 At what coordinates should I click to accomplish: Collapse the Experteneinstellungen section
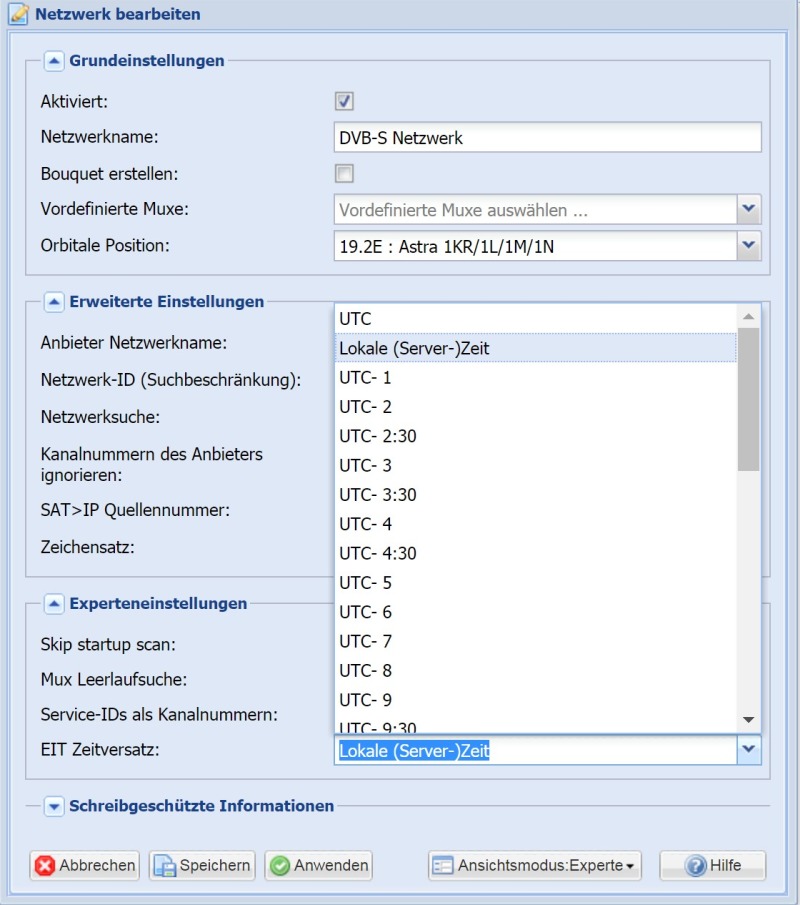[54, 604]
